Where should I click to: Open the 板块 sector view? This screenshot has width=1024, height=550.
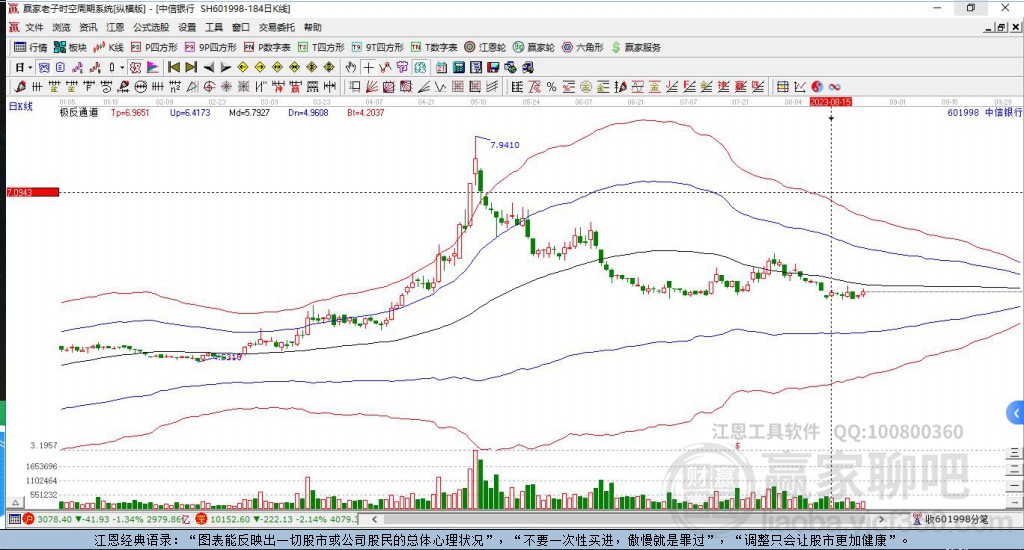(70, 47)
